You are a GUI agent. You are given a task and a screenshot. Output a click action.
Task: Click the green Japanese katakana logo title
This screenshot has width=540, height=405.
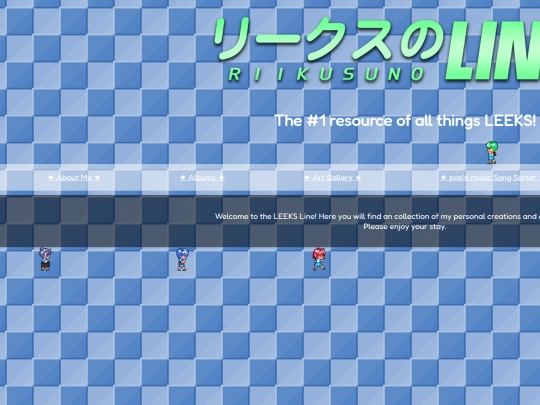point(329,39)
